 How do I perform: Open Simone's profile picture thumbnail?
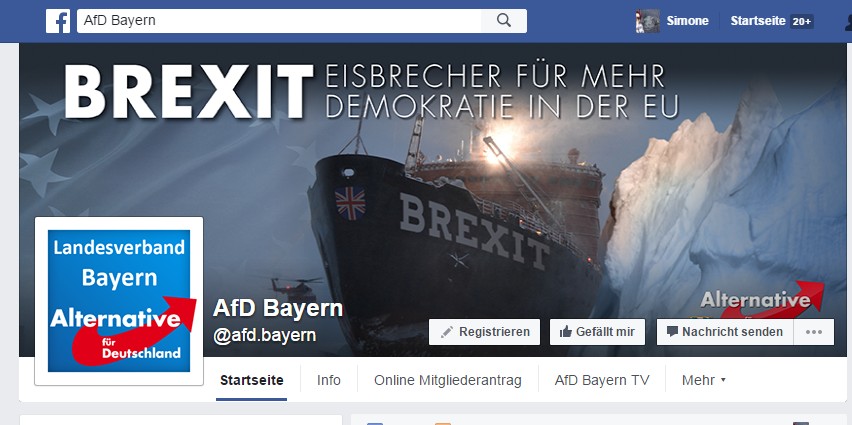coord(648,21)
